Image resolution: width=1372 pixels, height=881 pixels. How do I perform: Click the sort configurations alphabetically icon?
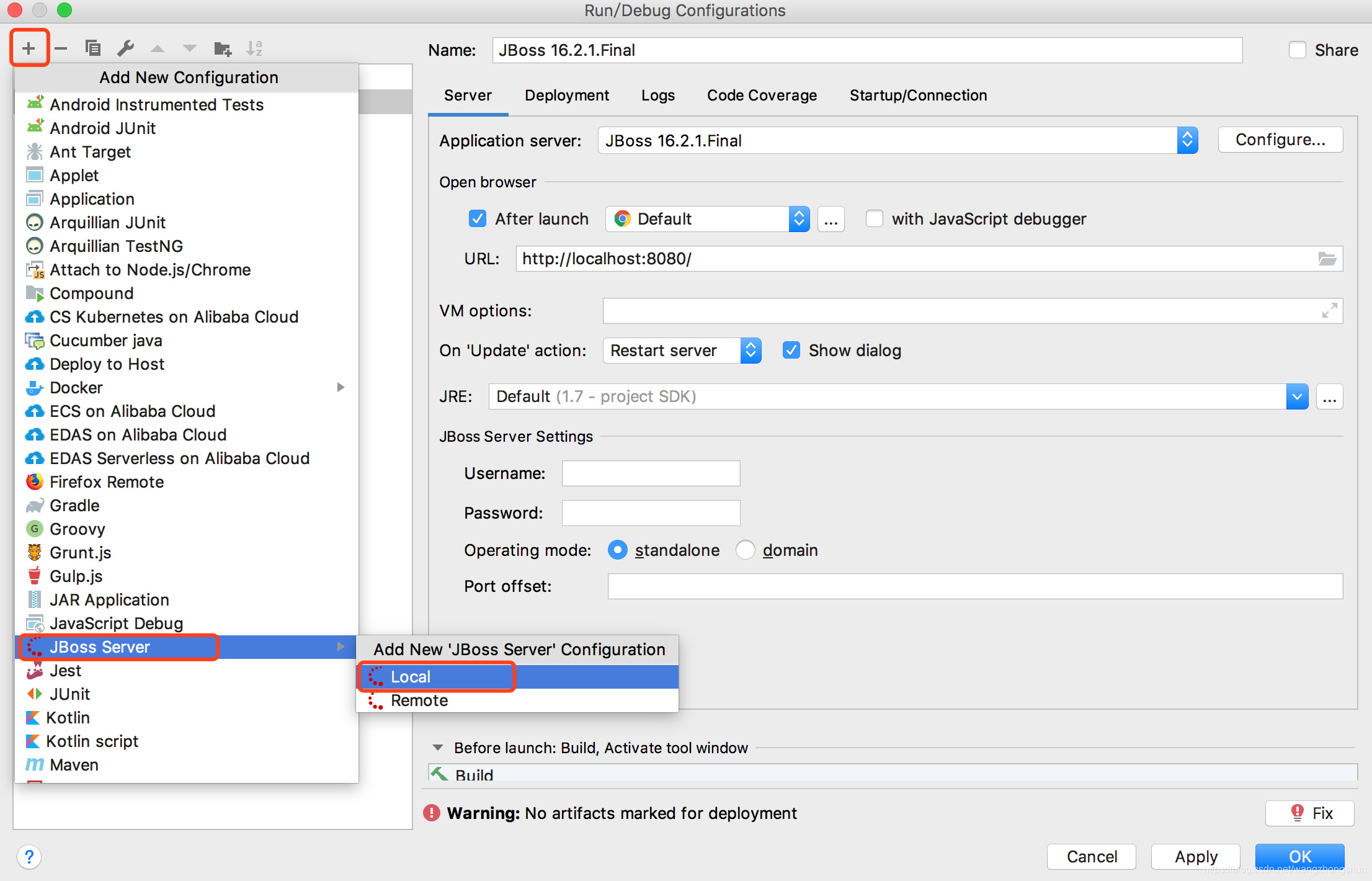point(254,48)
